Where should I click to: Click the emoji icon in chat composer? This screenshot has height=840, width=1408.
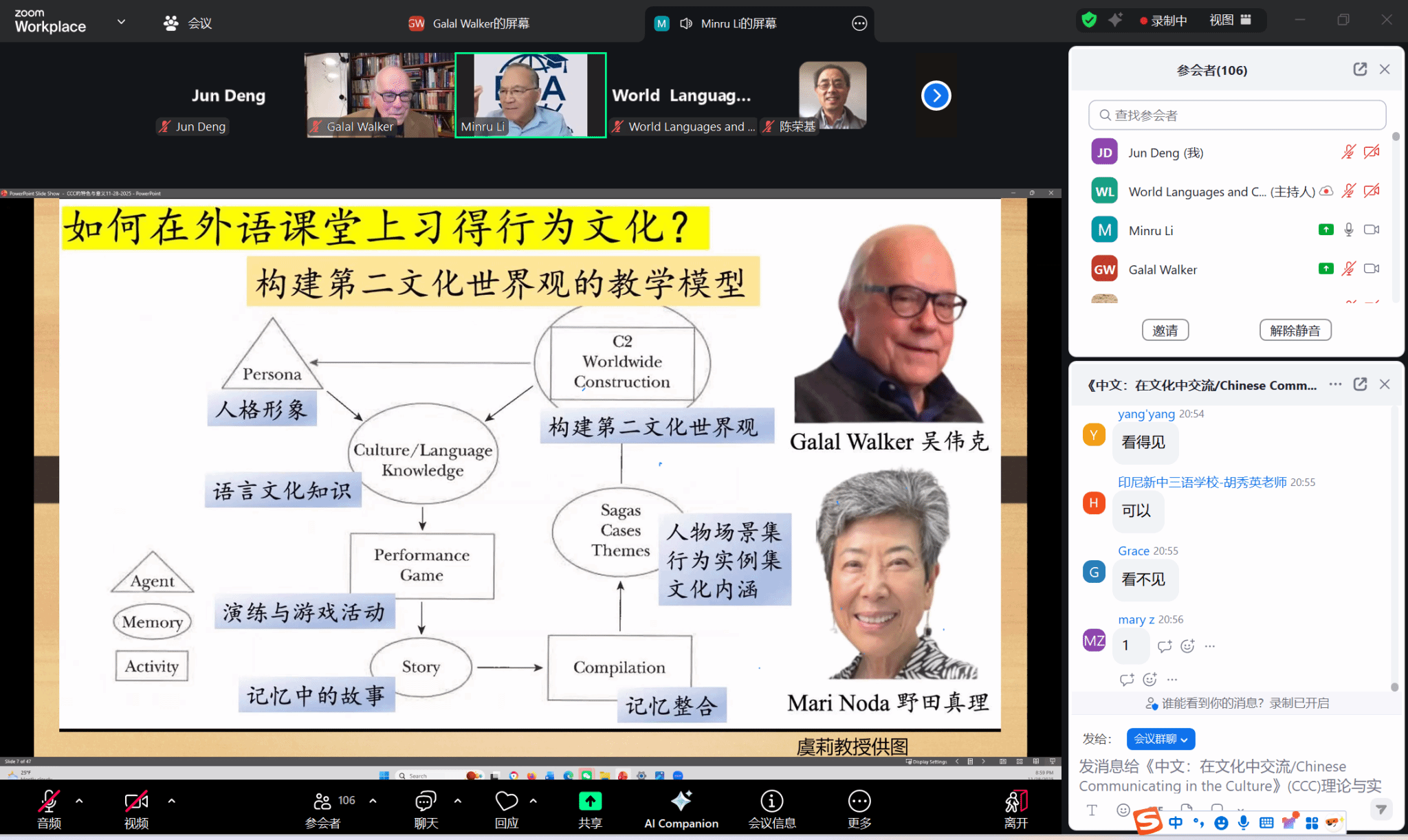click(1123, 810)
